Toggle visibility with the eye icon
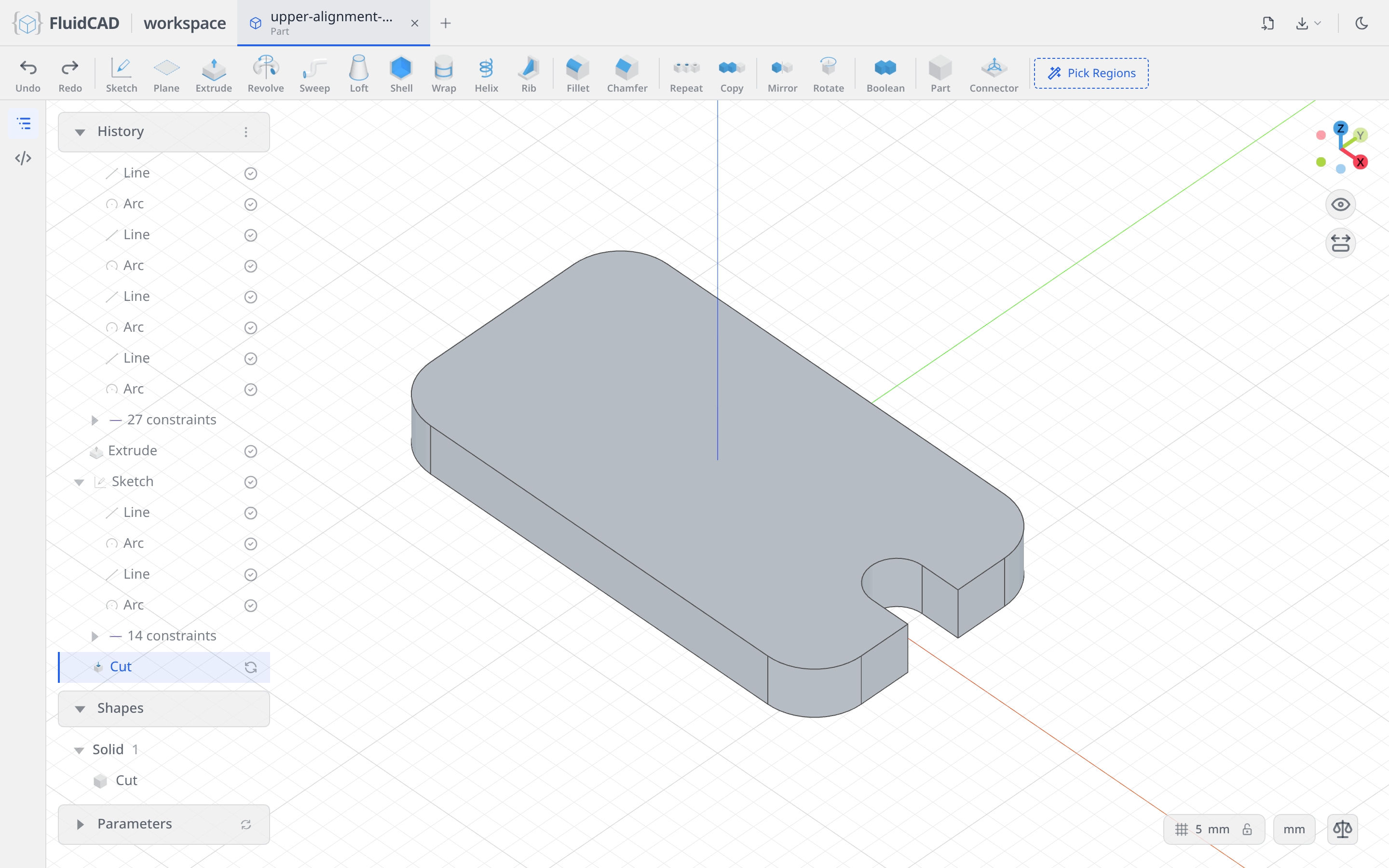Viewport: 1389px width, 868px height. [x=1340, y=204]
